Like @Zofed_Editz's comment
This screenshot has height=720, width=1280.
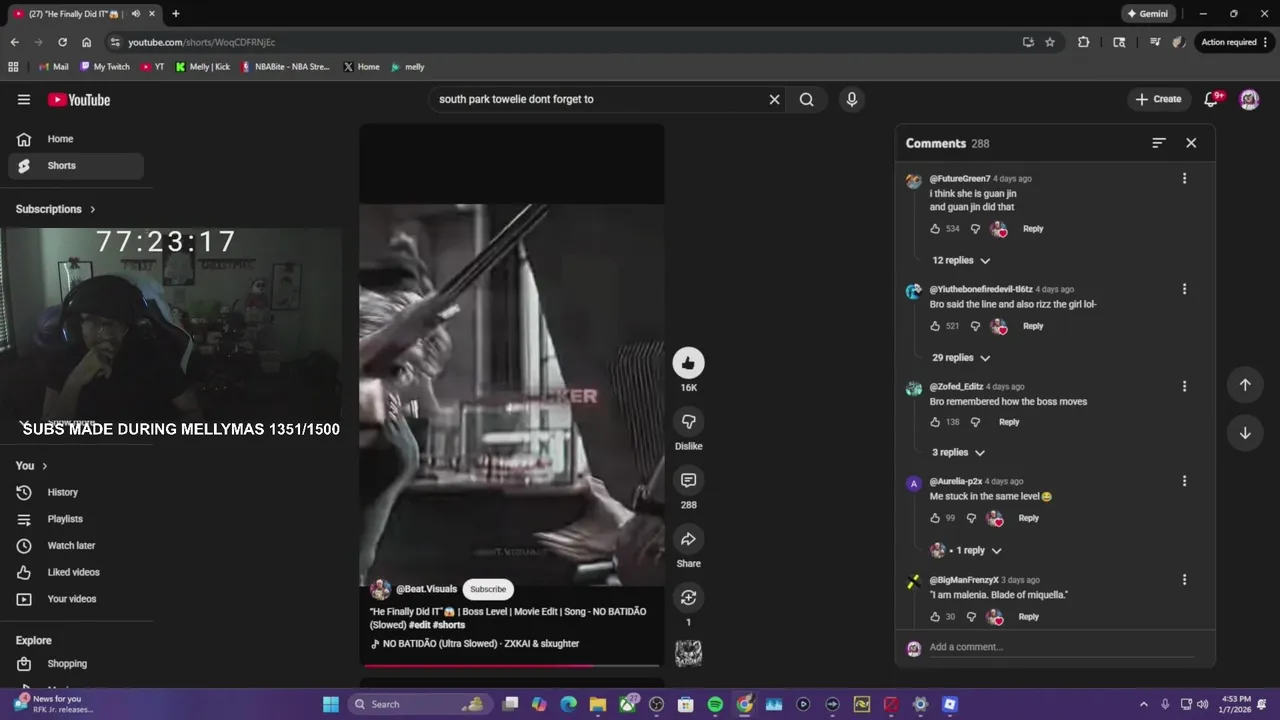coord(935,422)
